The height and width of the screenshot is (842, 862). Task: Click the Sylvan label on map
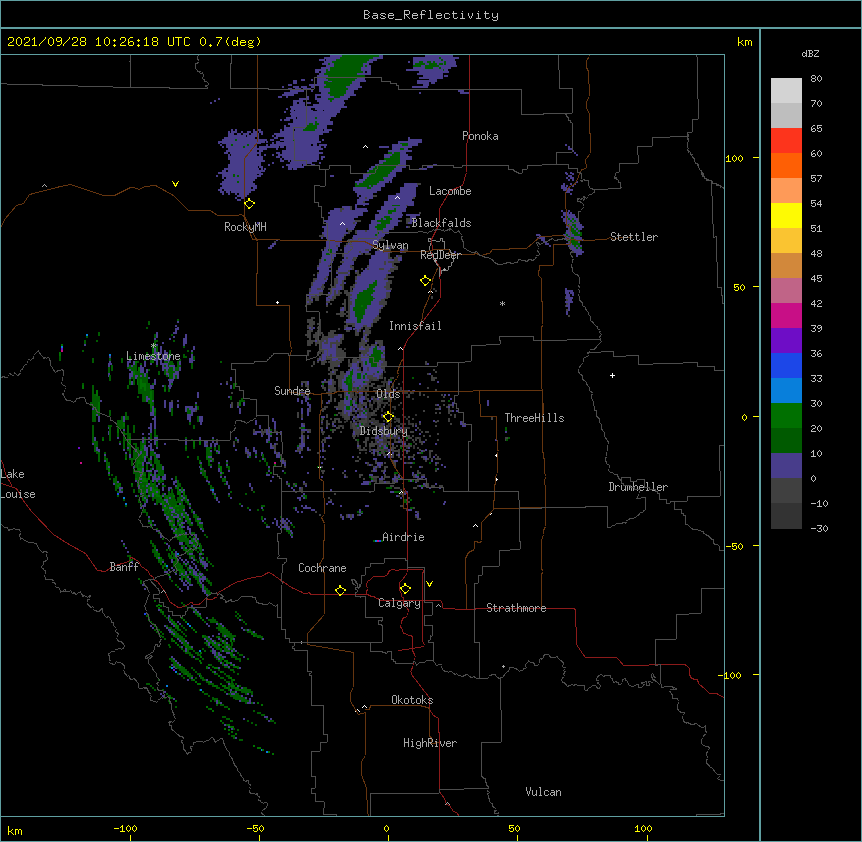(390, 245)
